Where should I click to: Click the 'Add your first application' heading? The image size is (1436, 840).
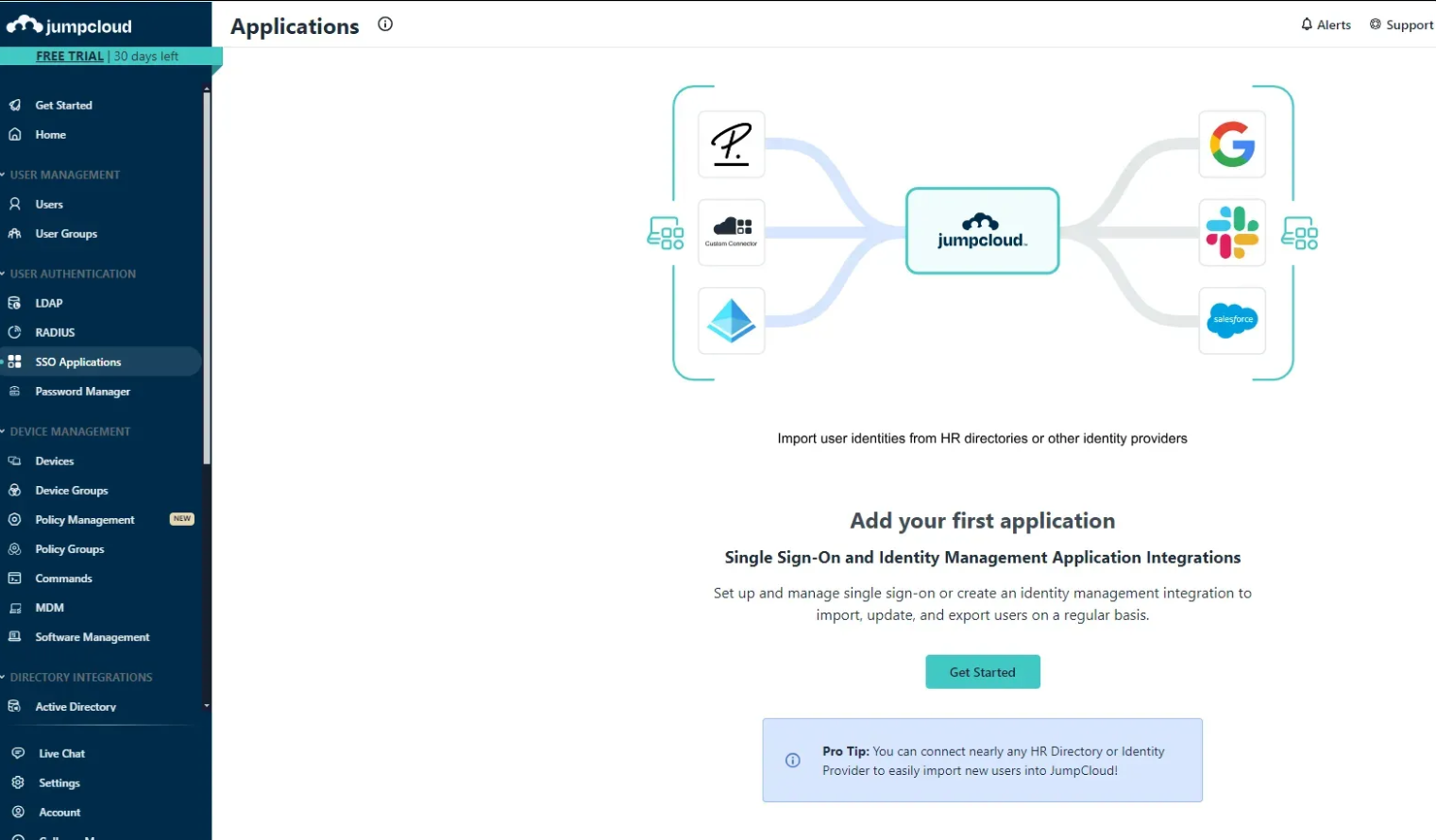pyautogui.click(x=983, y=521)
